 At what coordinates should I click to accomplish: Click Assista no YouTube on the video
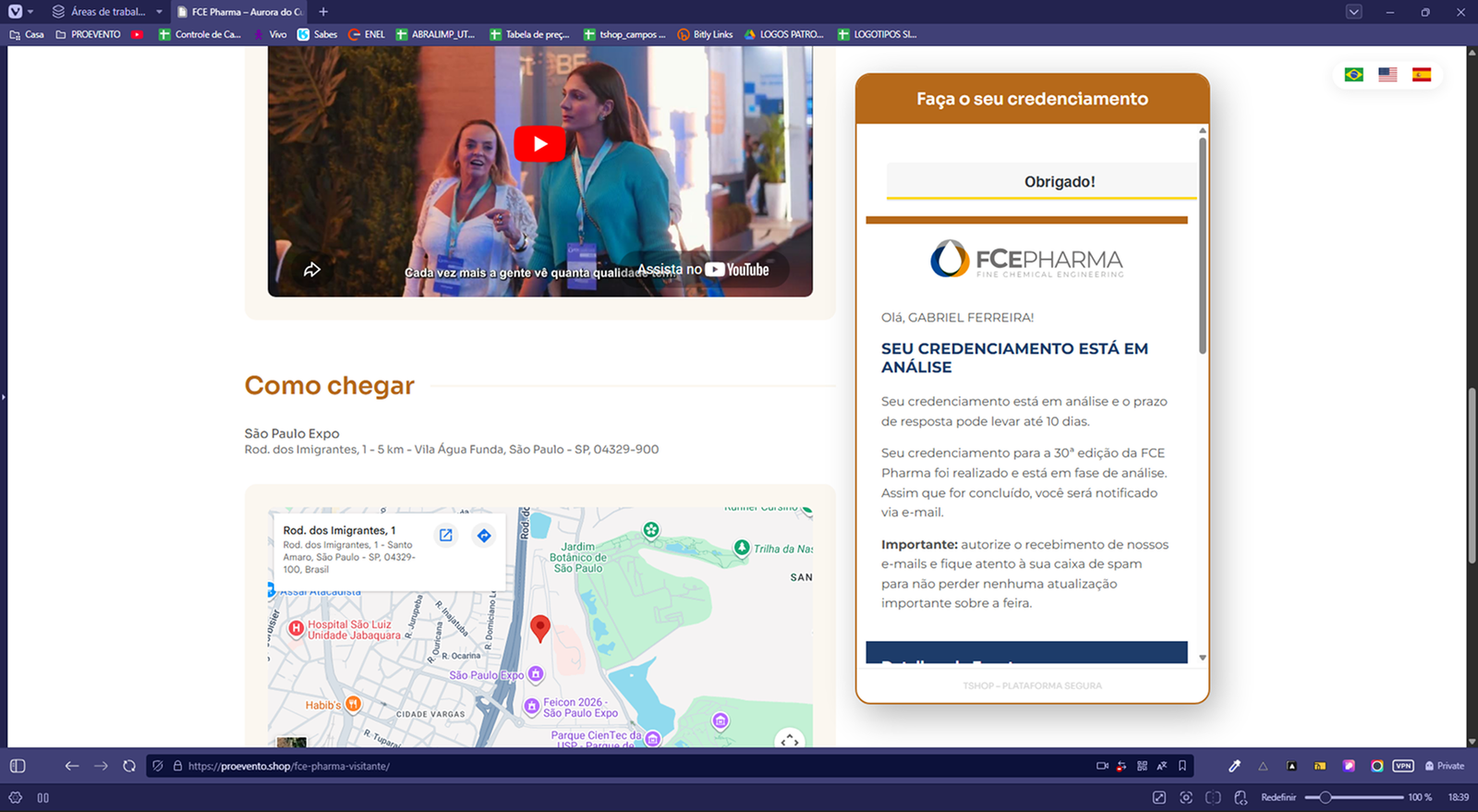tap(703, 270)
